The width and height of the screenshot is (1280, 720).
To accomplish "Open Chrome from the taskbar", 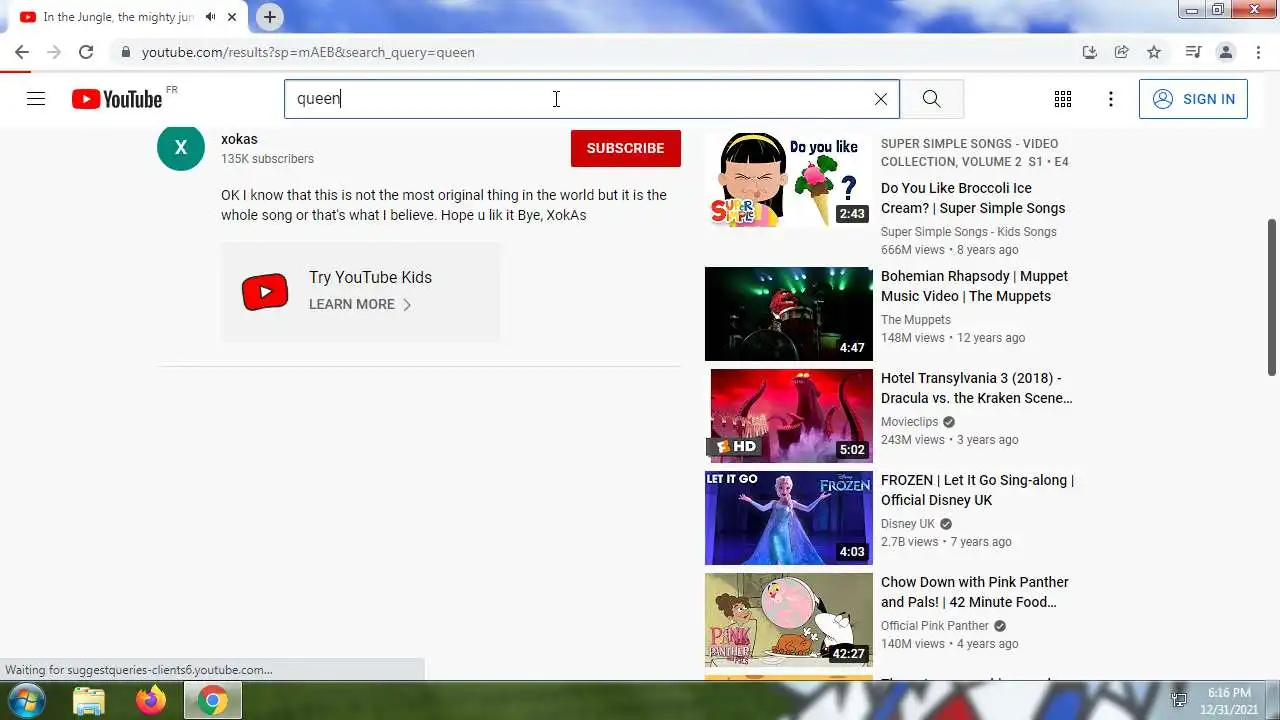I will pyautogui.click(x=213, y=700).
